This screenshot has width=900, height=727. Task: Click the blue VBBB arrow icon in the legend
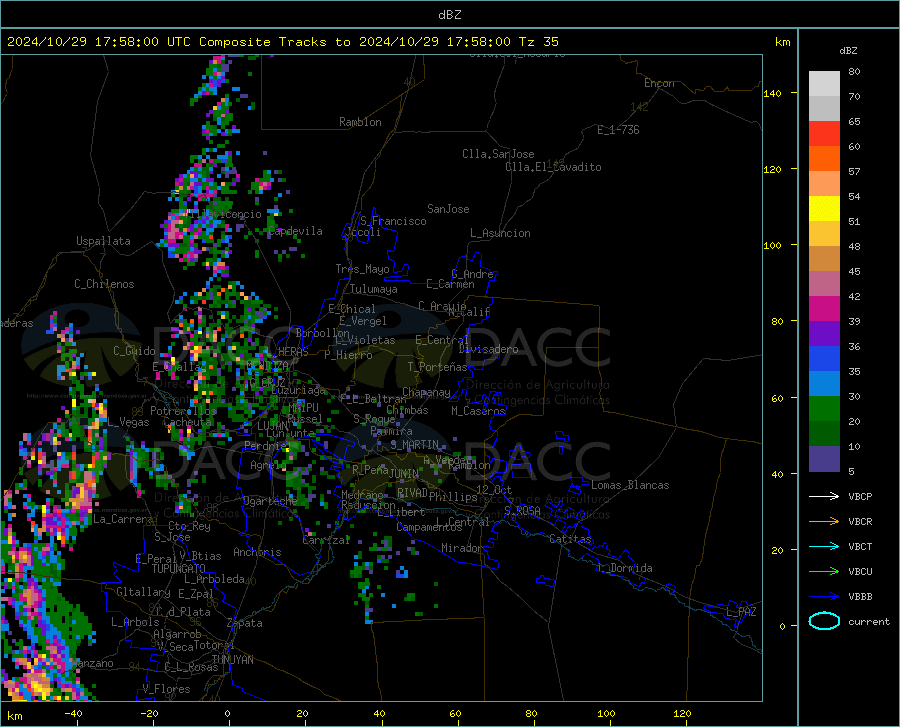click(824, 597)
